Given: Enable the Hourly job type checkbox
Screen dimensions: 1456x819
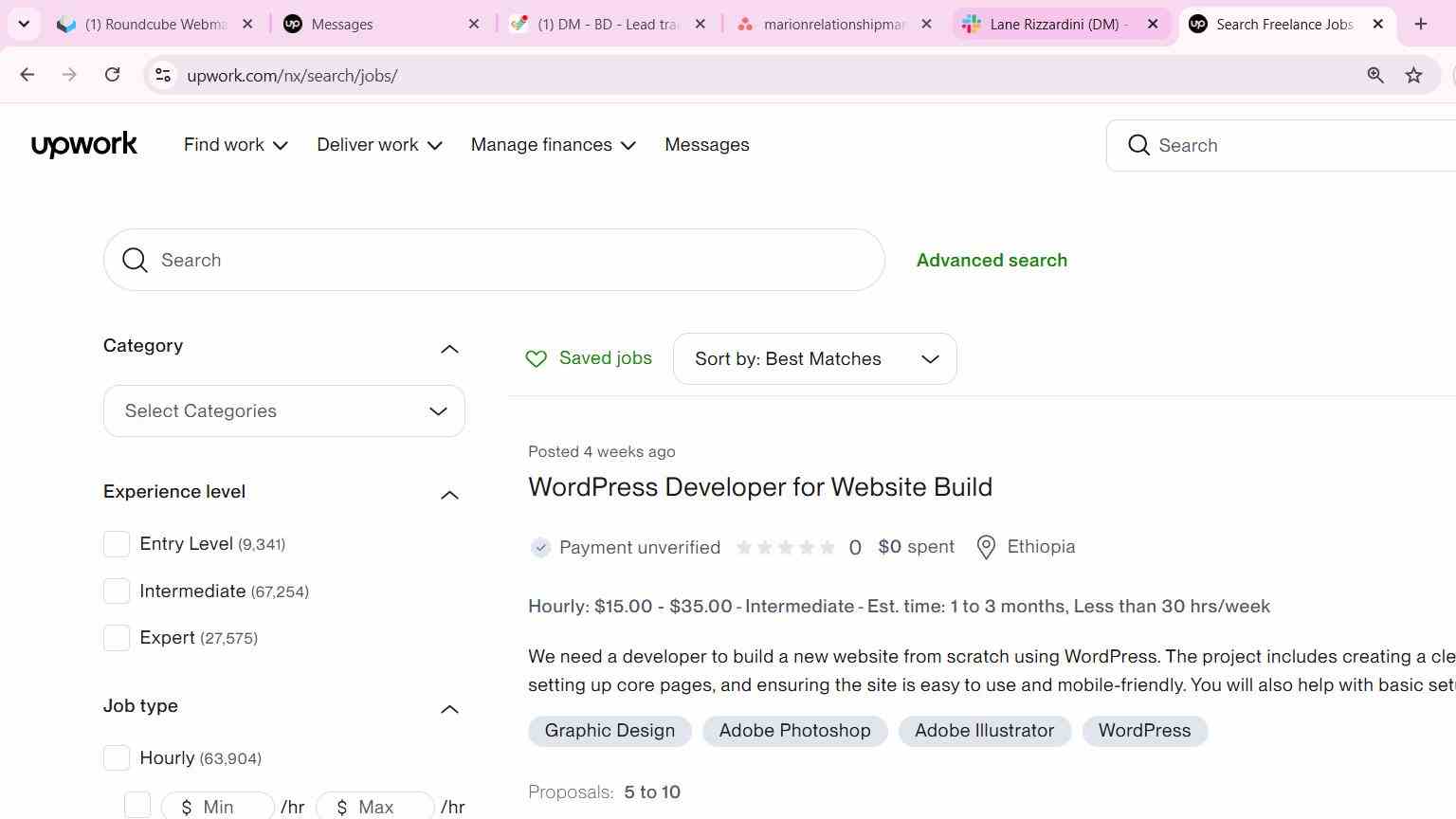Looking at the screenshot, I should pyautogui.click(x=117, y=758).
